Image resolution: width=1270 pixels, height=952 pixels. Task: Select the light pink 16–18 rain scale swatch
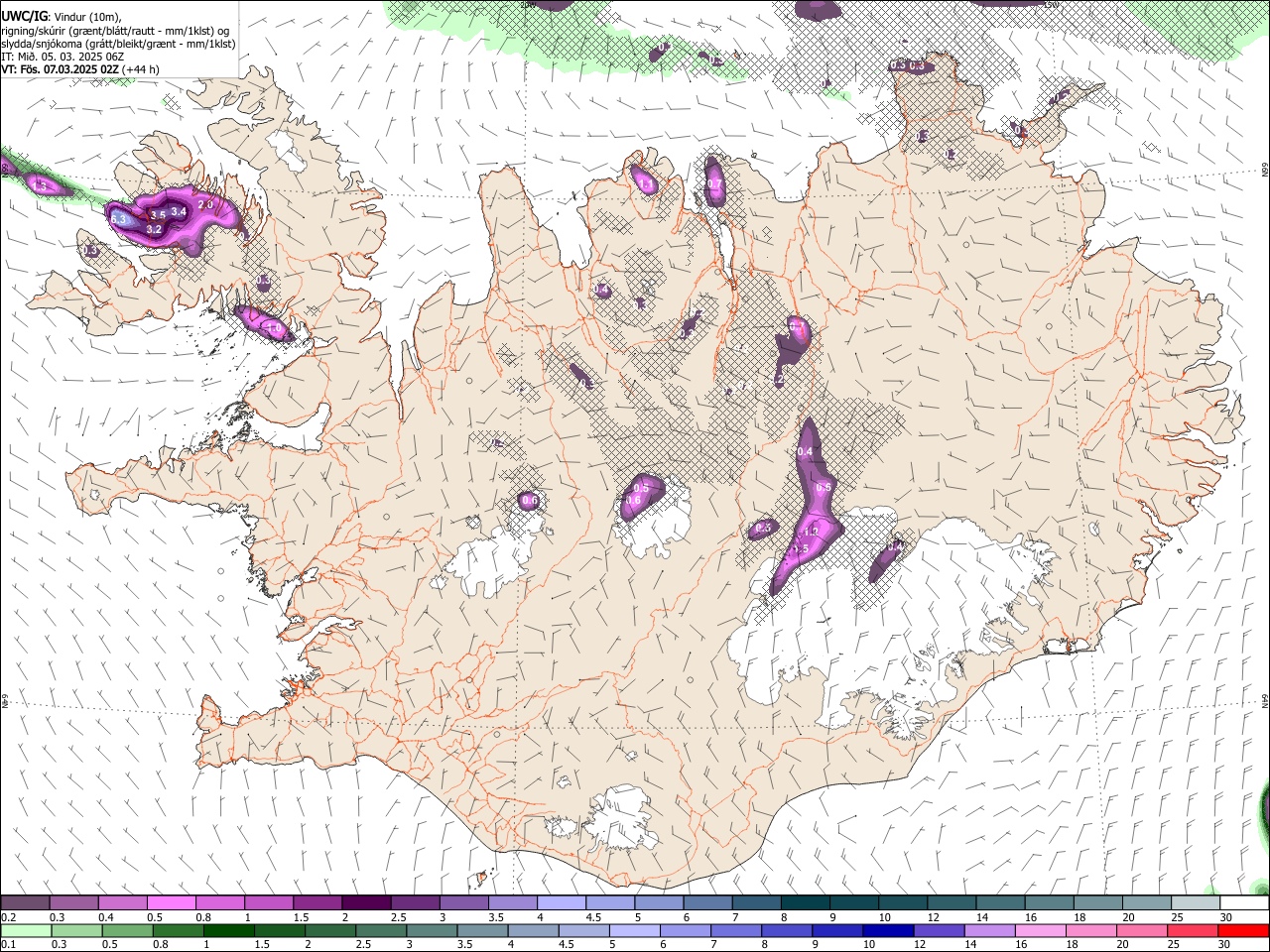(1041, 931)
